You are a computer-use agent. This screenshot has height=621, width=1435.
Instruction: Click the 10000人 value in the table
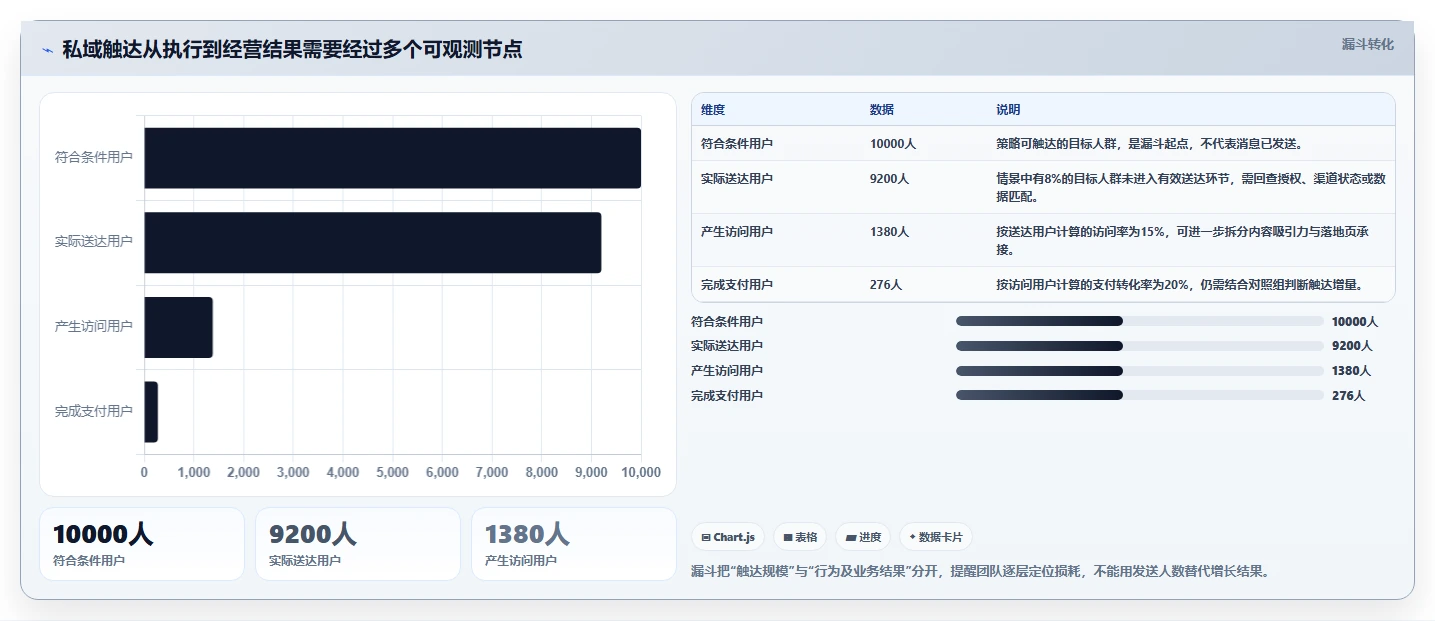[x=893, y=143]
